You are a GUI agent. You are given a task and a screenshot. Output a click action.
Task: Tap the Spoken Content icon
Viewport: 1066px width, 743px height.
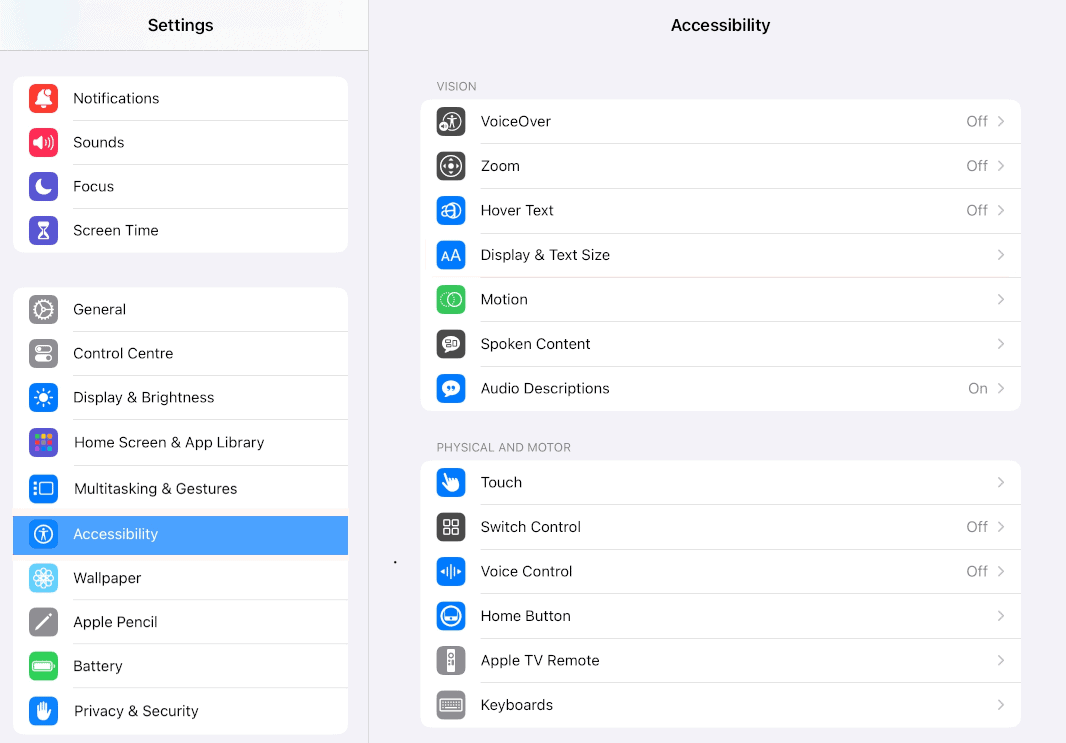(451, 344)
